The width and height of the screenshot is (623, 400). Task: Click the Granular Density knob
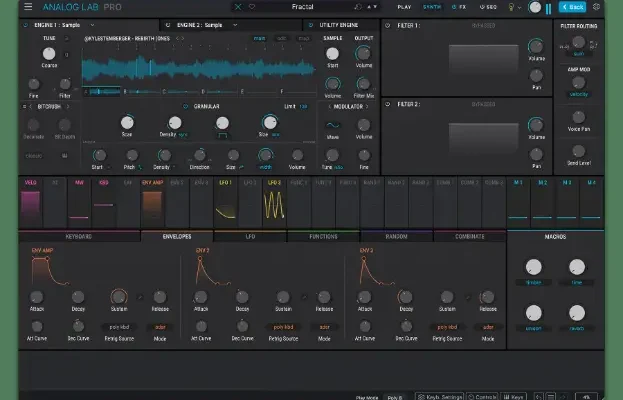(175, 123)
